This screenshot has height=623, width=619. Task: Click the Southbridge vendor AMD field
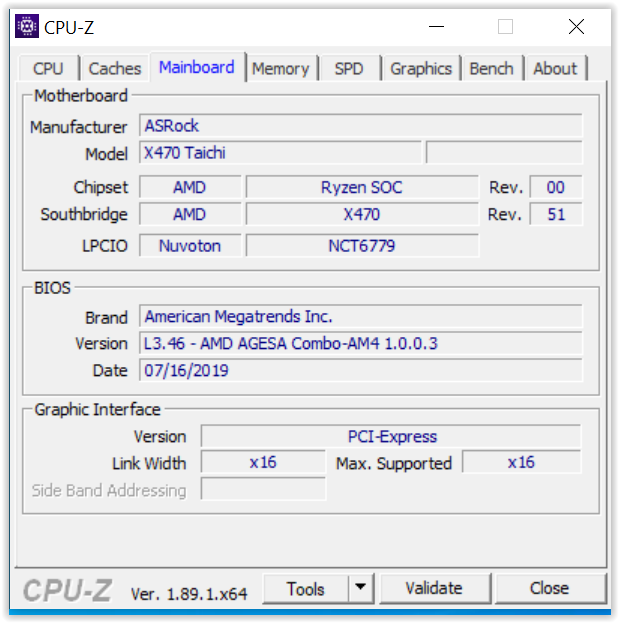click(190, 215)
